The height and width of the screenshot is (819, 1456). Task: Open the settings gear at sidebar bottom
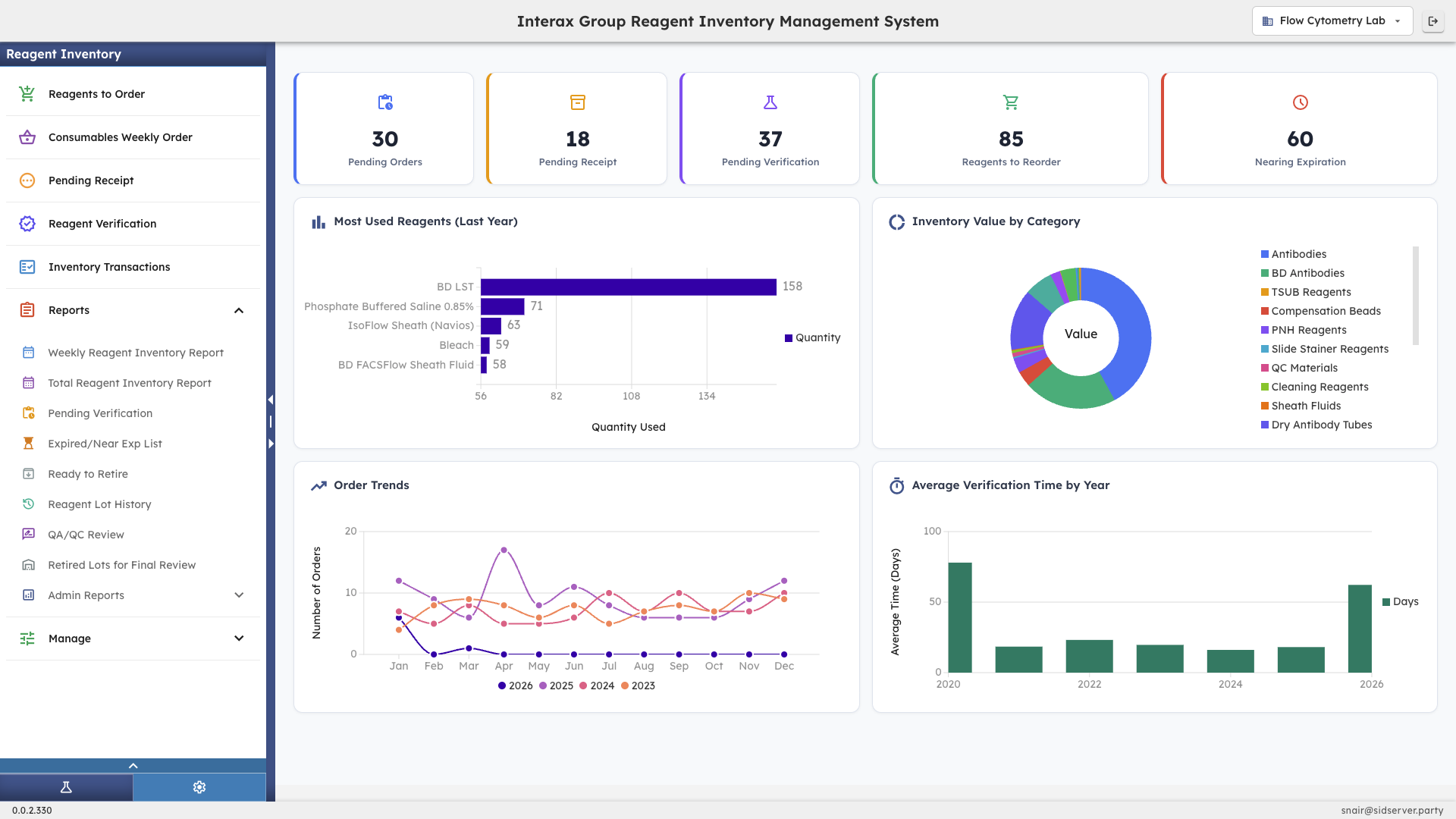(x=199, y=787)
